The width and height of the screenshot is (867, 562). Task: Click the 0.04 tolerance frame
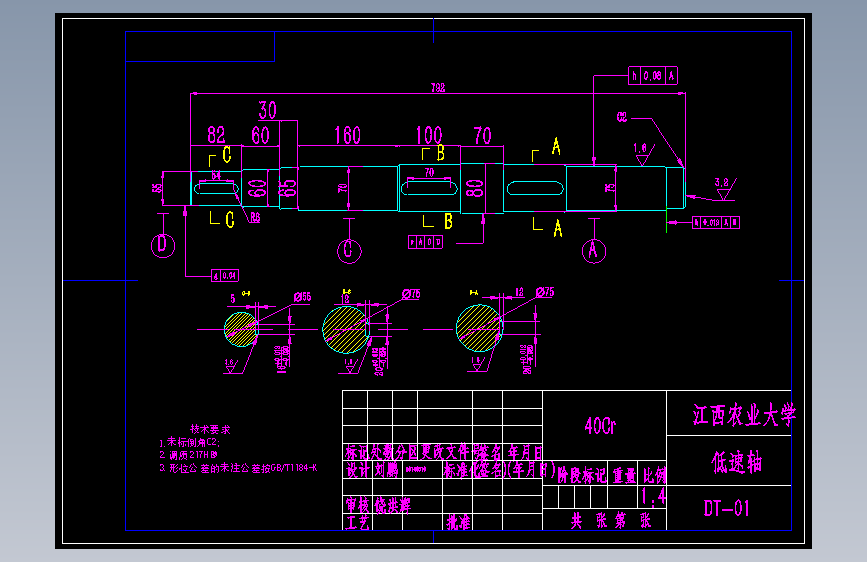tap(225, 275)
